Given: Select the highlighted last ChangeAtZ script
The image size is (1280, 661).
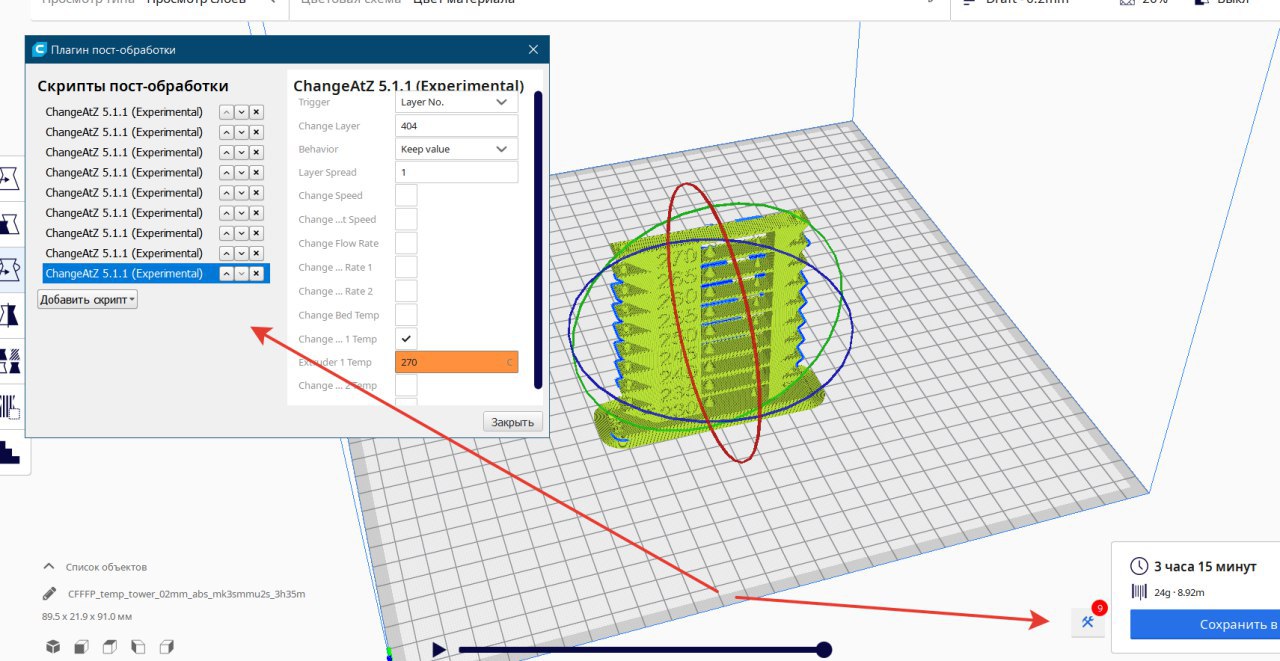Looking at the screenshot, I should [x=124, y=273].
